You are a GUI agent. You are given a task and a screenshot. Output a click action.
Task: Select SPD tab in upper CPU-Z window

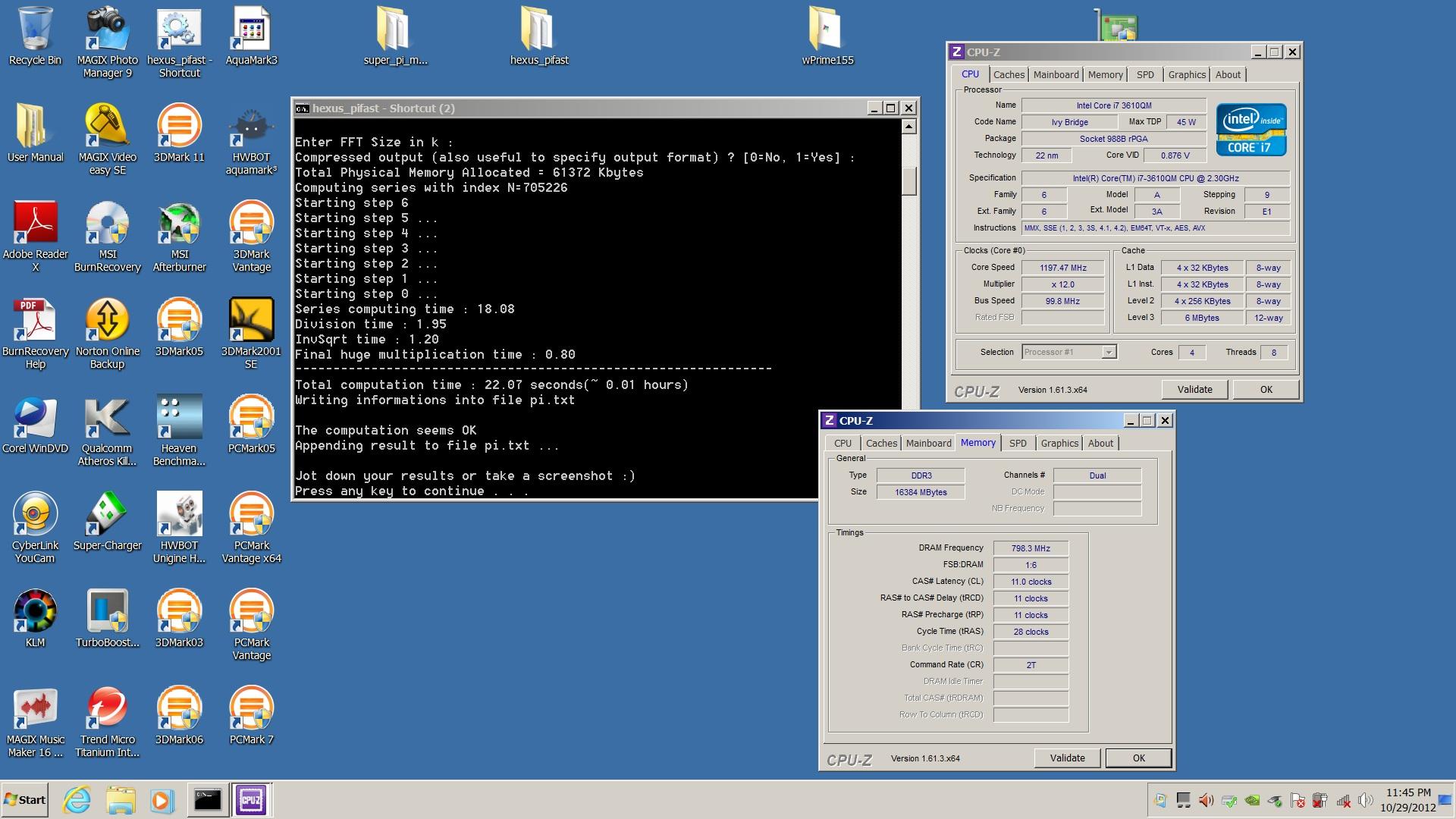[1145, 74]
